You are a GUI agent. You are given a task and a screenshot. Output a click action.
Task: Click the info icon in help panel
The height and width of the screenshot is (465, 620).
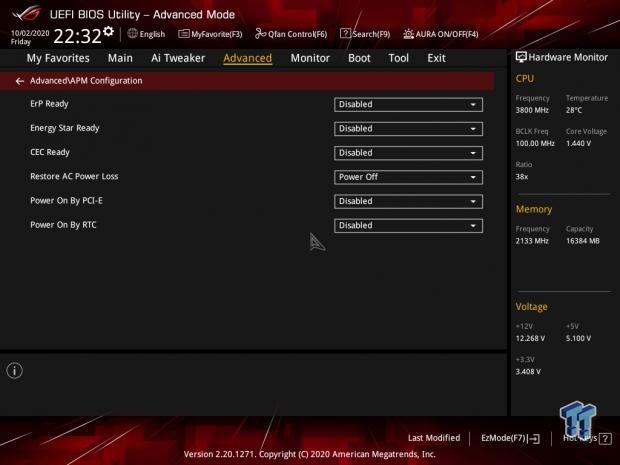click(x=15, y=370)
